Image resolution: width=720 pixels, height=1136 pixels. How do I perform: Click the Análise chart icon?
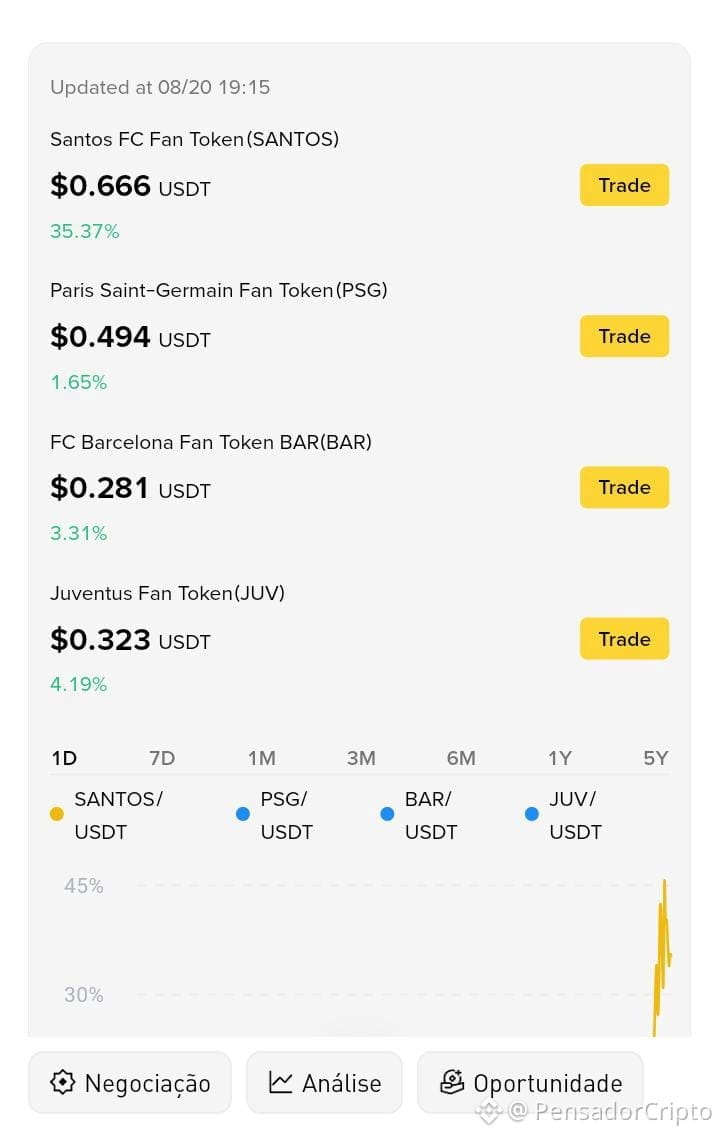point(280,1082)
